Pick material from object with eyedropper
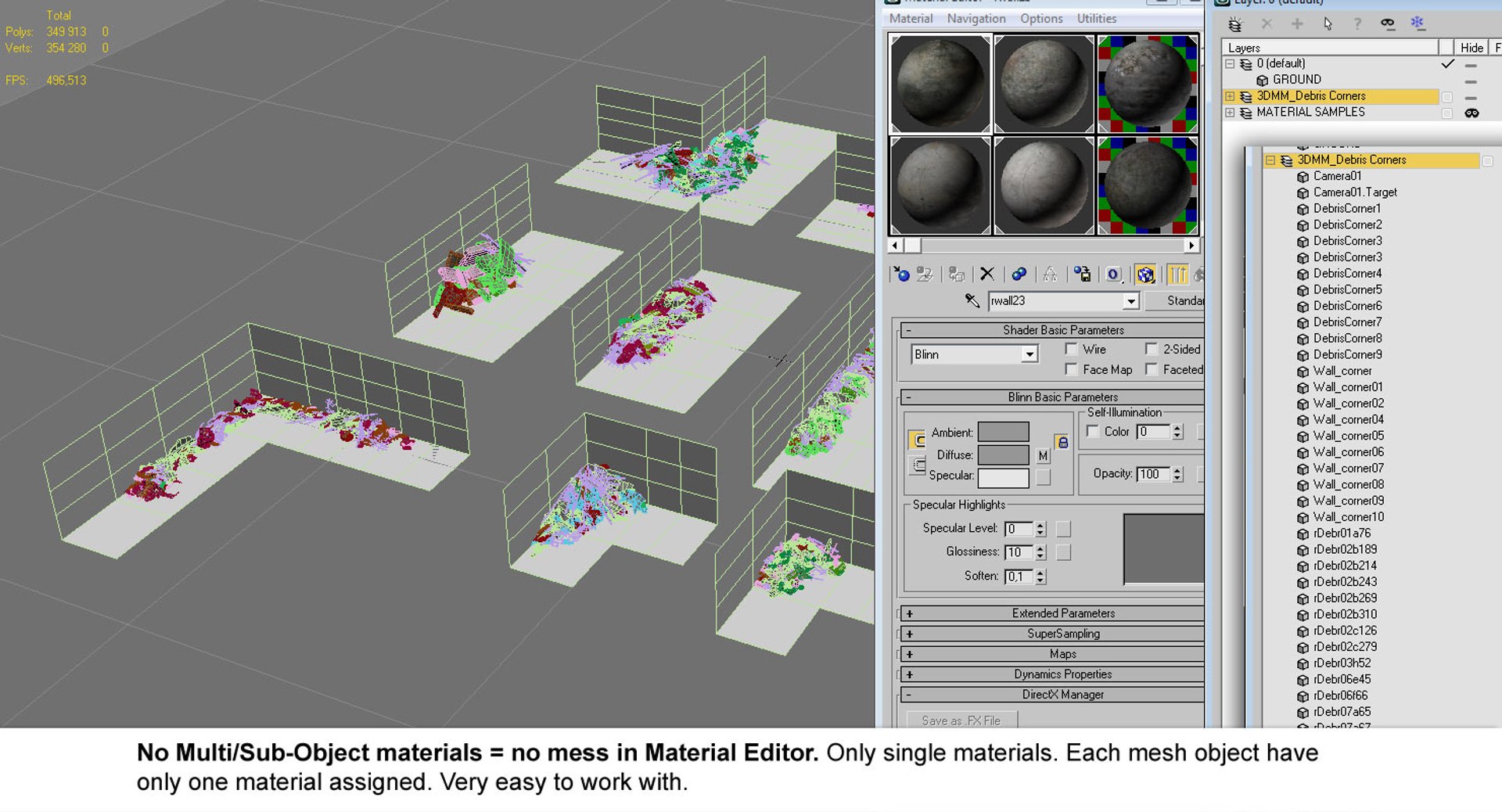Viewport: 1502px width, 812px height. [972, 300]
